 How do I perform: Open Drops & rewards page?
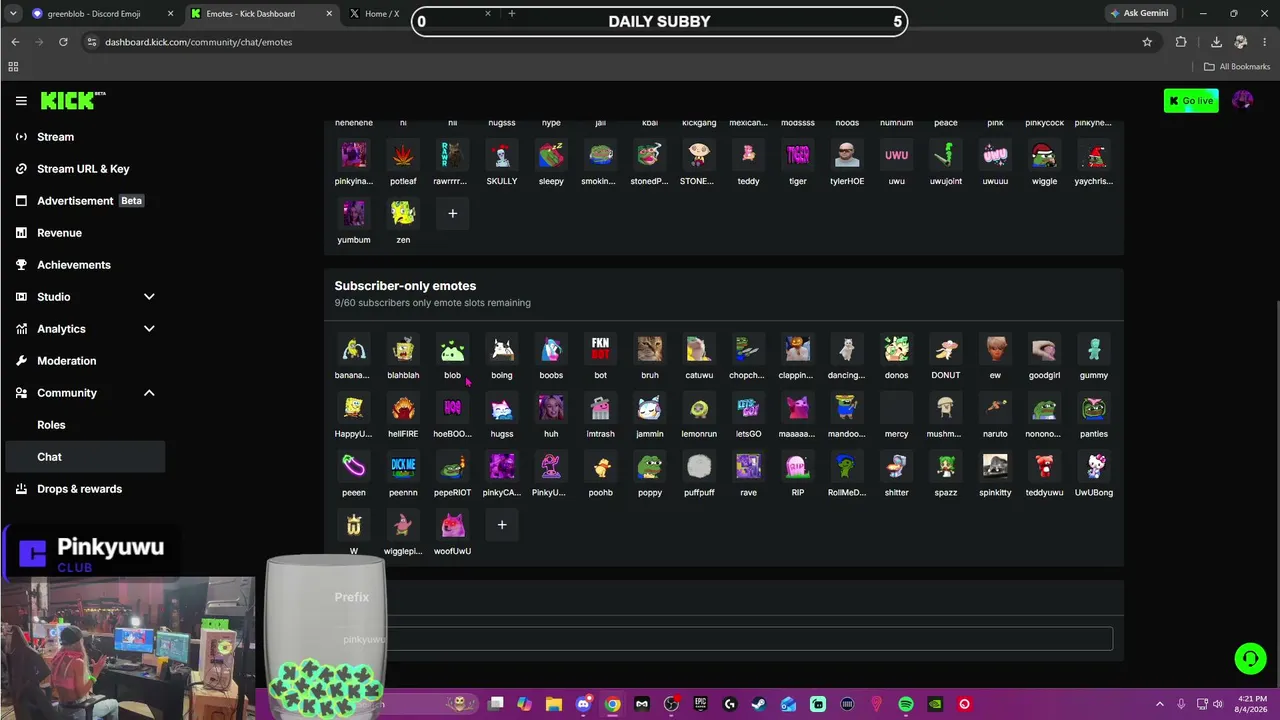point(79,489)
